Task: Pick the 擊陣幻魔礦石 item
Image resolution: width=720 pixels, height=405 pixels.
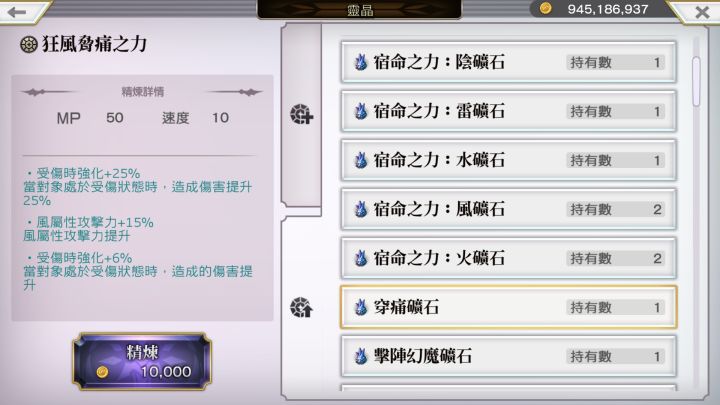Action: coord(508,356)
